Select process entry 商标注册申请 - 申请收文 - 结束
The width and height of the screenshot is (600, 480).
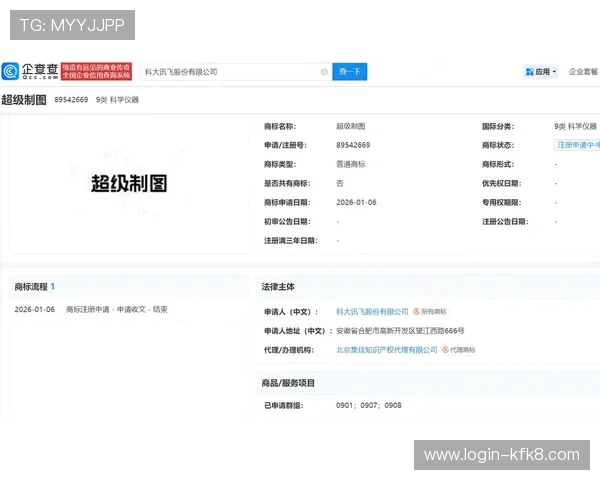(117, 309)
